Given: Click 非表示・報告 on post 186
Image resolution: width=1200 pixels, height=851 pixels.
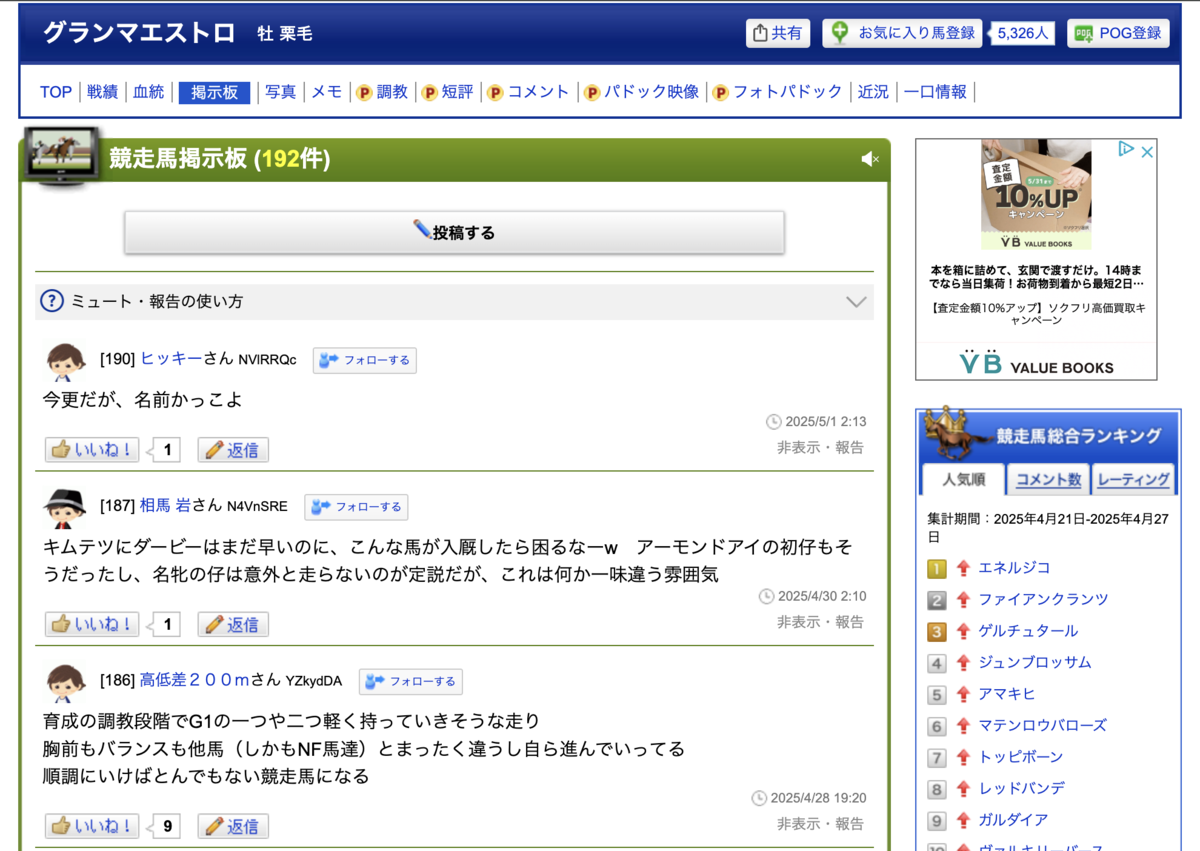Looking at the screenshot, I should pyautogui.click(x=820, y=823).
